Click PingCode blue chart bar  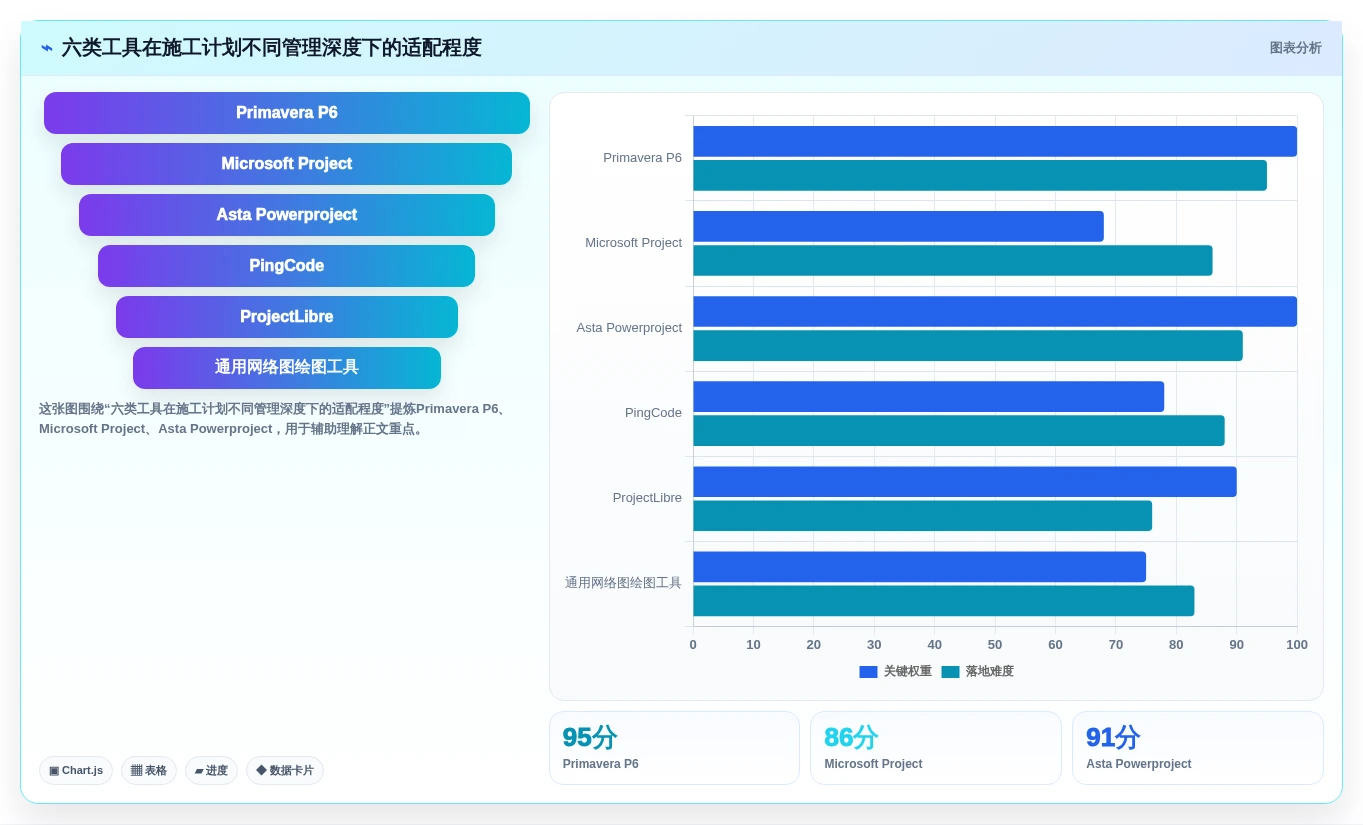tap(929, 396)
